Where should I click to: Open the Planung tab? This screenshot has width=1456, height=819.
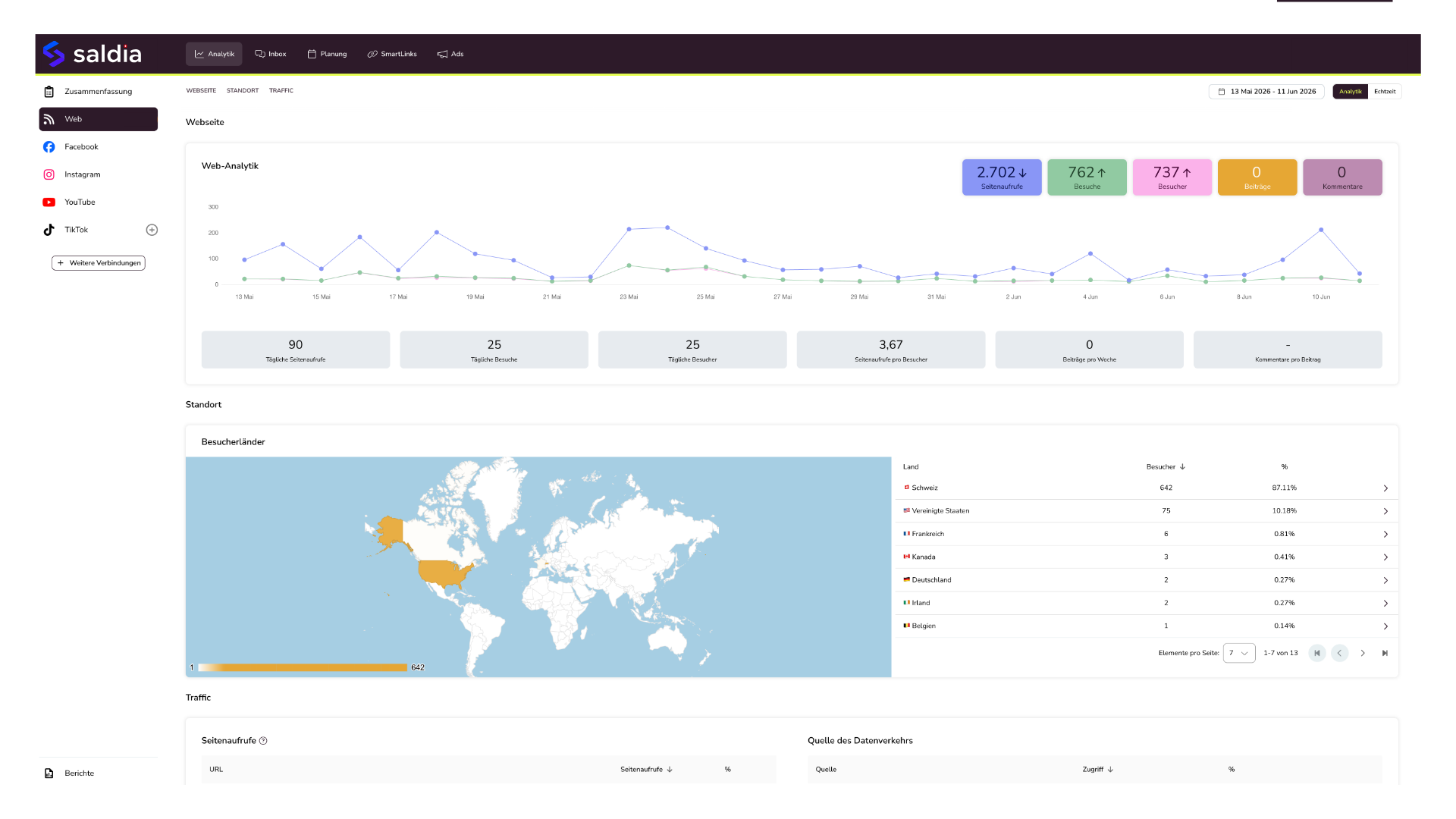pyautogui.click(x=327, y=54)
